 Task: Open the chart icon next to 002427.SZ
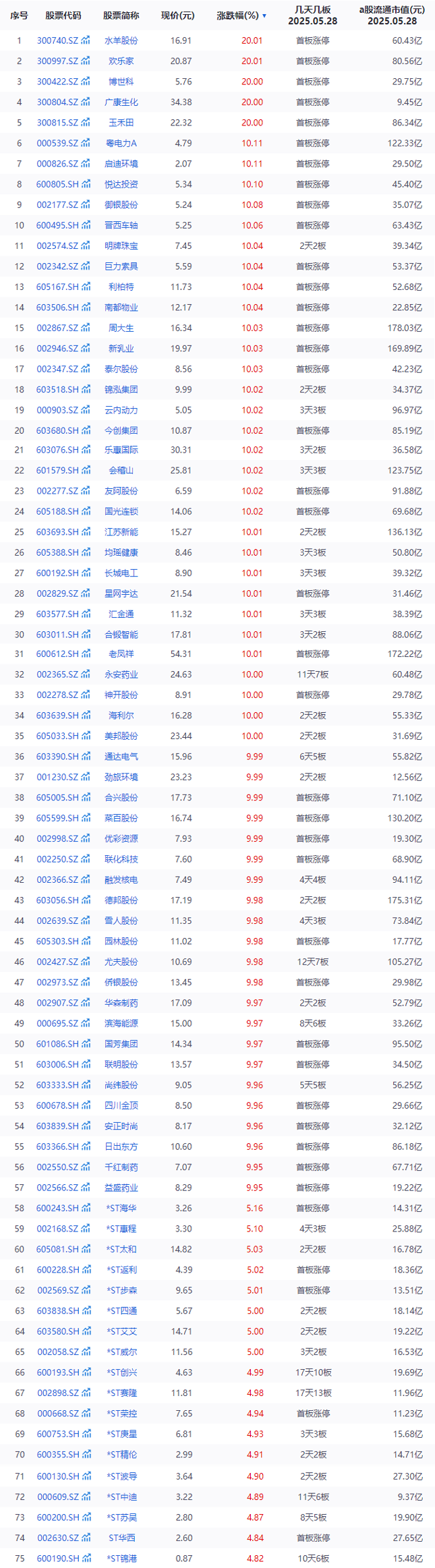click(x=86, y=962)
